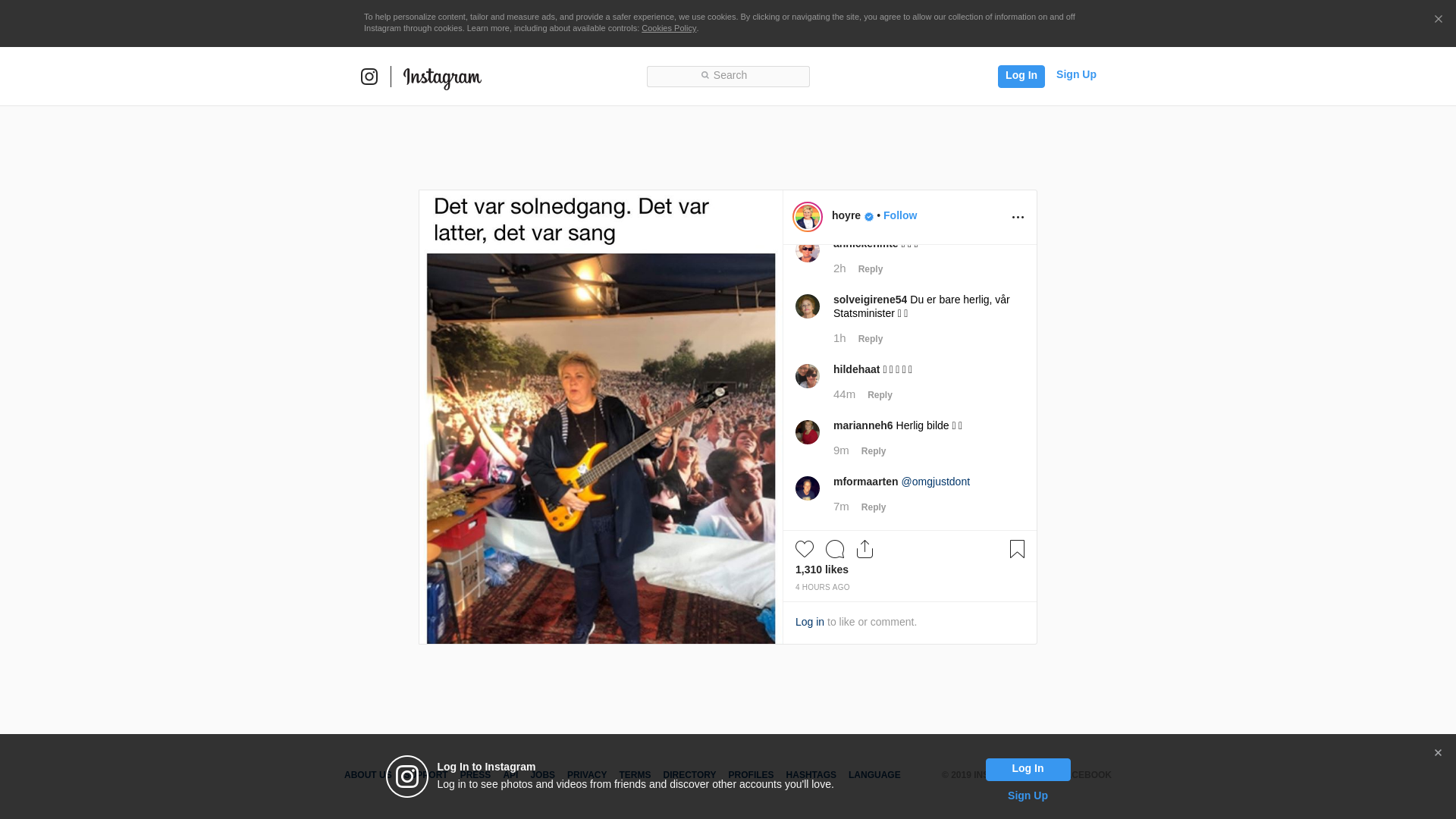Click solveigirene54's avatar picture
The width and height of the screenshot is (1456, 819).
click(808, 306)
